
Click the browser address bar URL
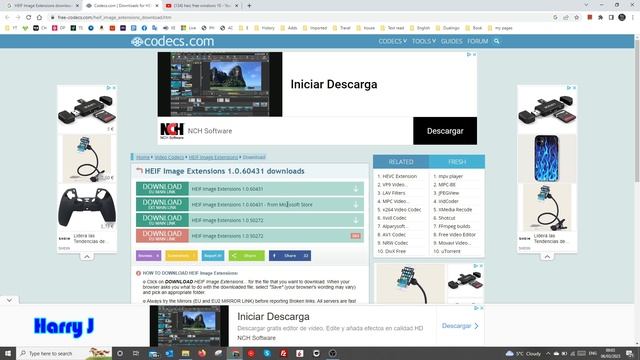[x=115, y=18]
